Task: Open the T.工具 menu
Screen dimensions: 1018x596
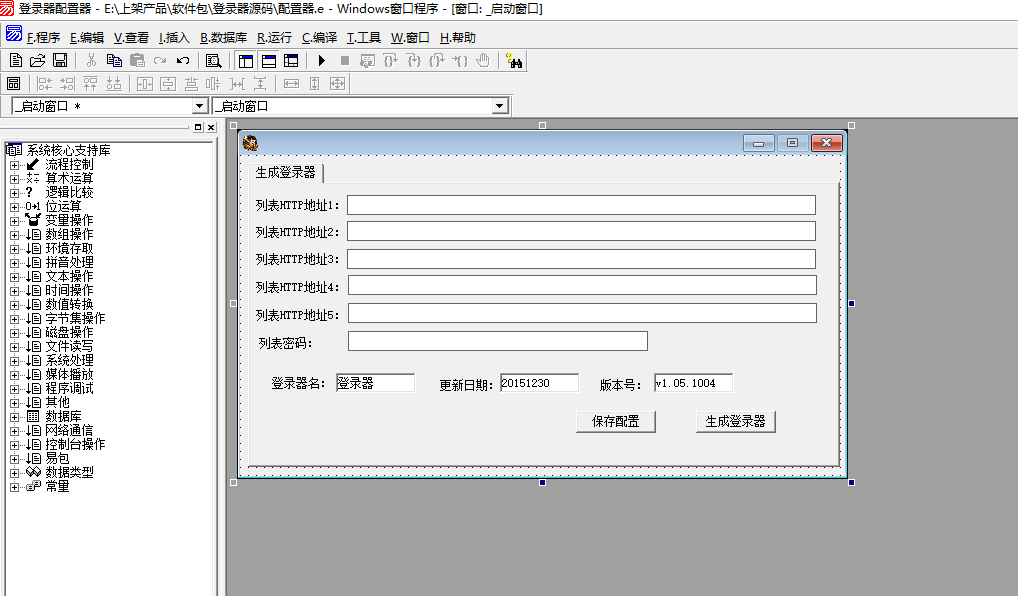Action: pyautogui.click(x=363, y=38)
